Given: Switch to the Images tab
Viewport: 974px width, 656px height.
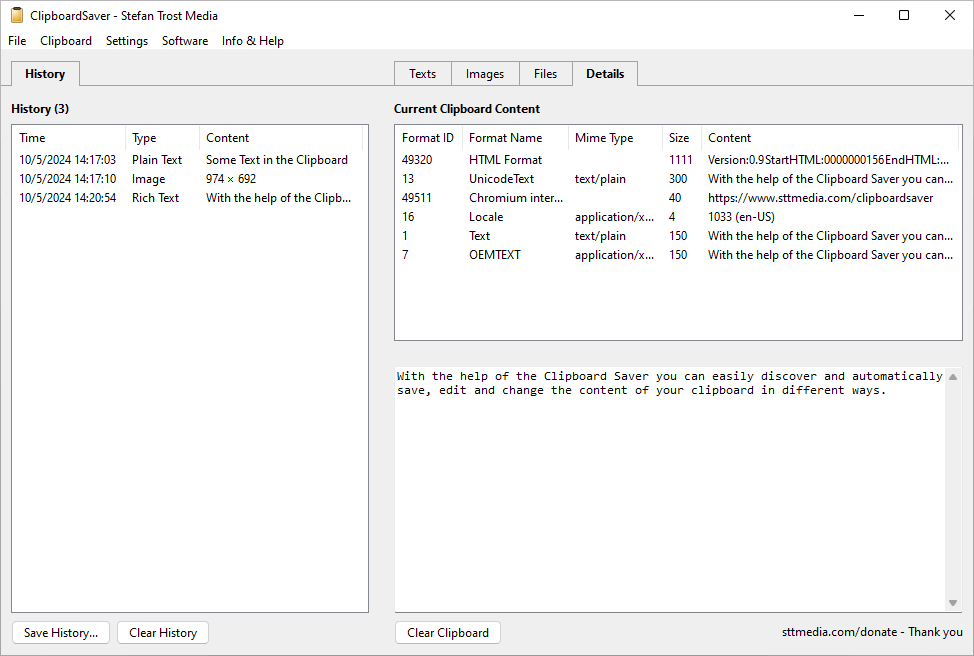Looking at the screenshot, I should 485,74.
